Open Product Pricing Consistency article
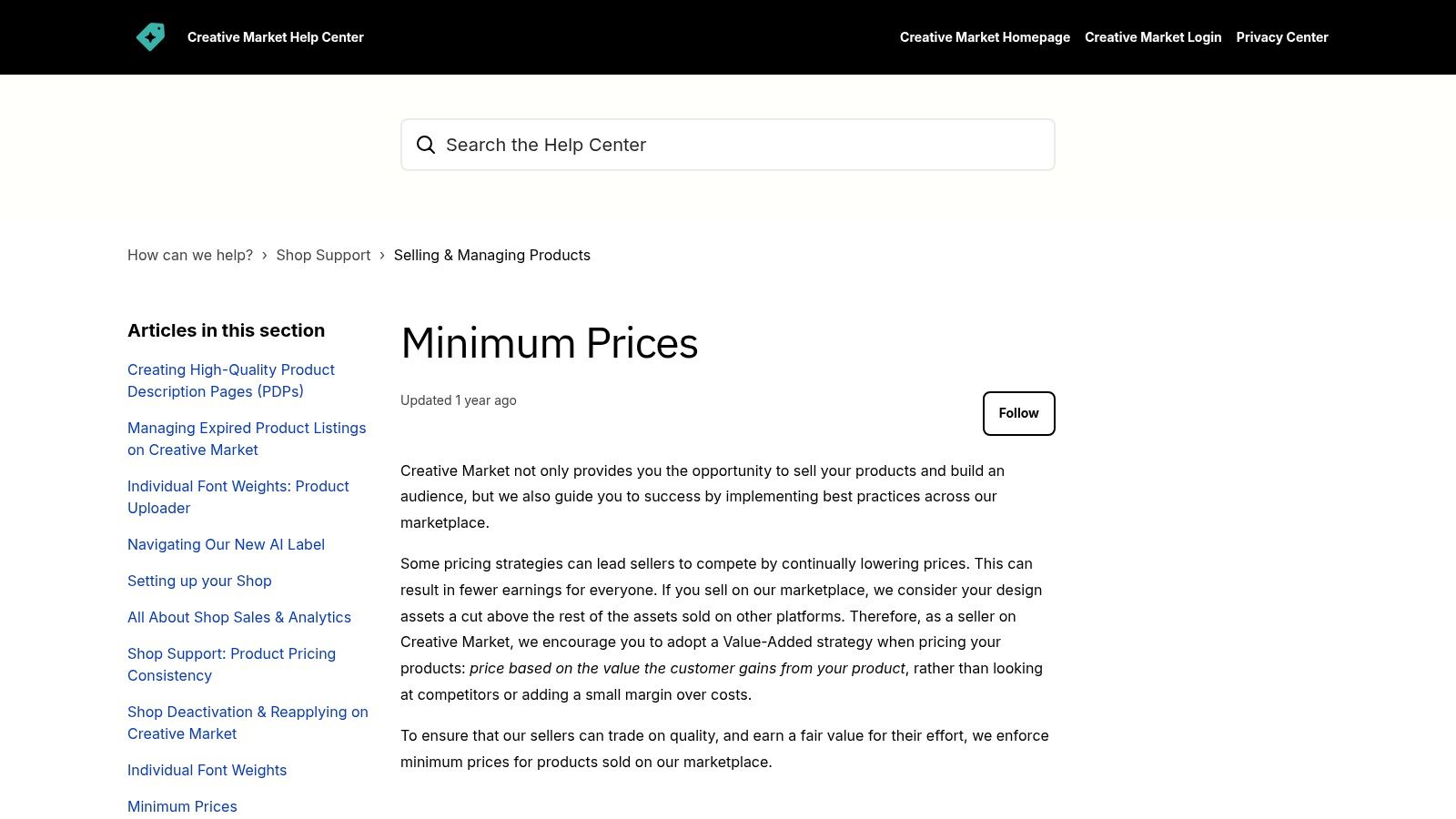 pyautogui.click(x=231, y=664)
